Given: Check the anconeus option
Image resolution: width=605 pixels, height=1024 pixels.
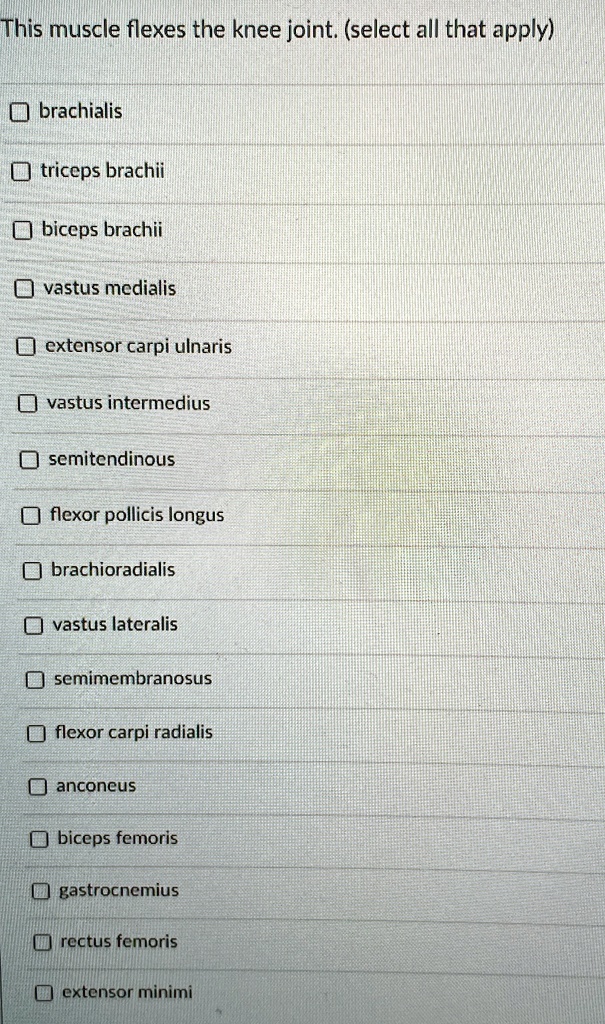Looking at the screenshot, I should pos(38,786).
